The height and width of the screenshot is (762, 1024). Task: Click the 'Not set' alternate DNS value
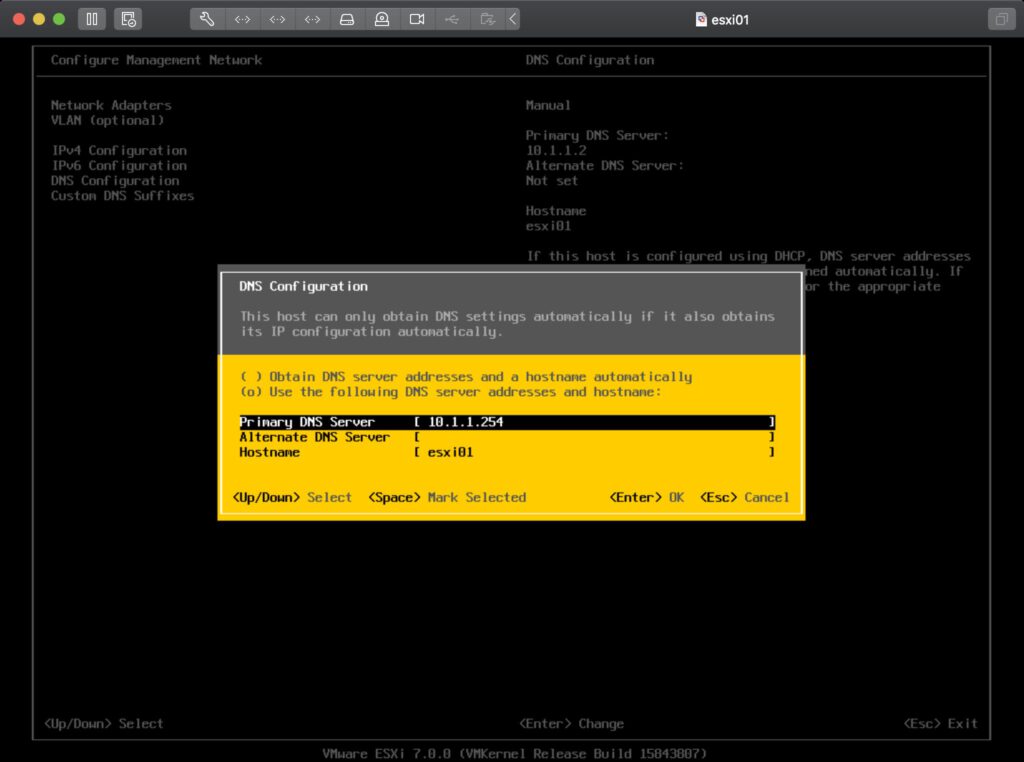[x=552, y=180]
